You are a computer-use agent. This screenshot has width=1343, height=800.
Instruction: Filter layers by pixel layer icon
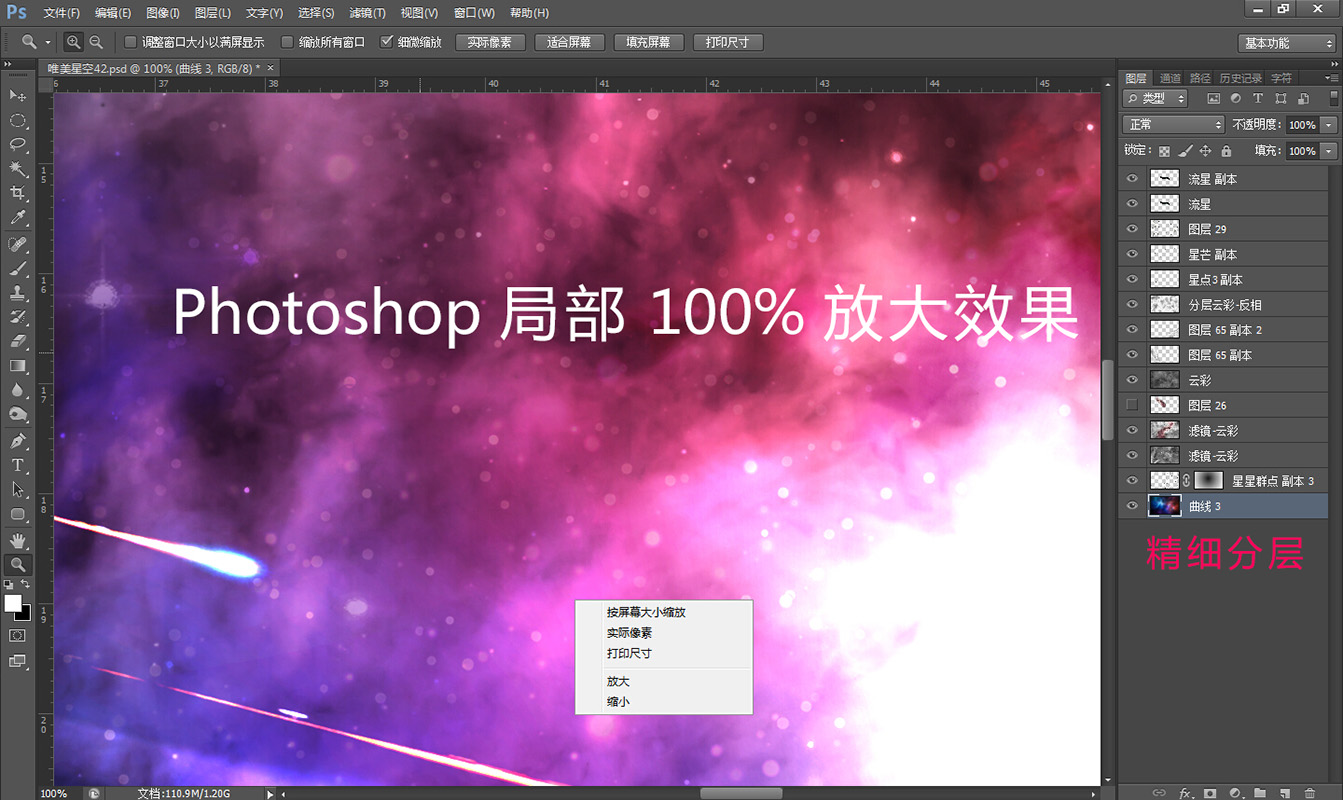click(1213, 99)
